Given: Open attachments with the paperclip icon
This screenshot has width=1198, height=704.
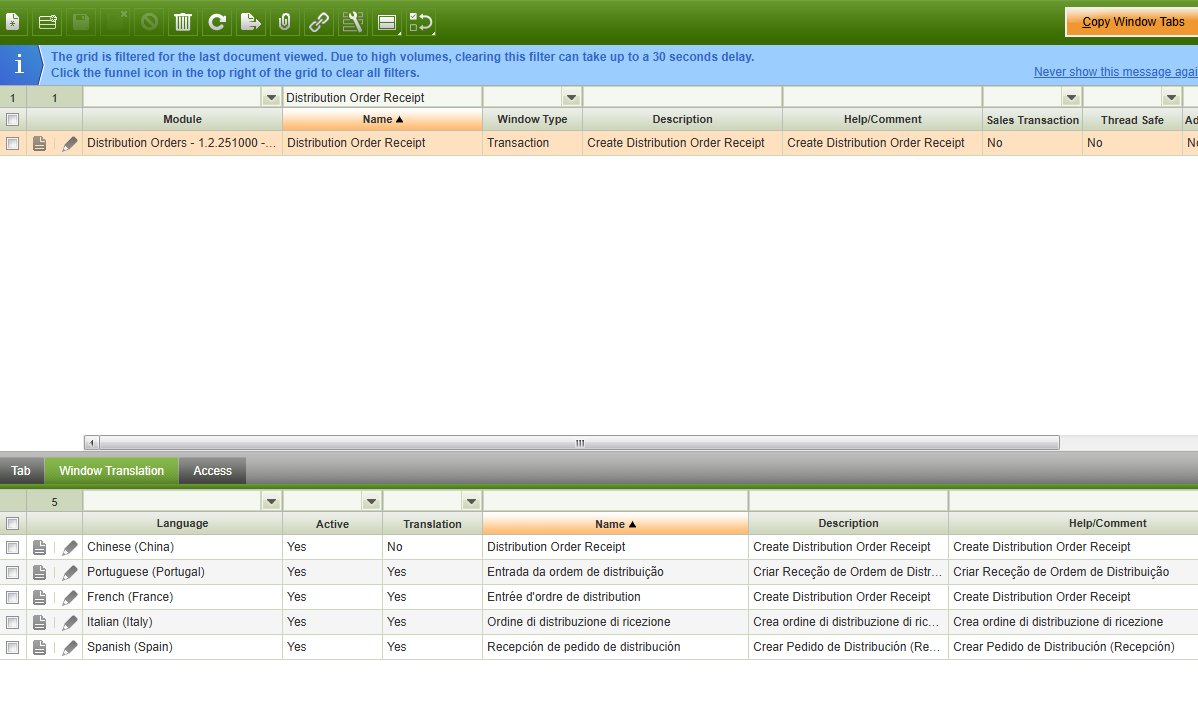Looking at the screenshot, I should point(285,22).
